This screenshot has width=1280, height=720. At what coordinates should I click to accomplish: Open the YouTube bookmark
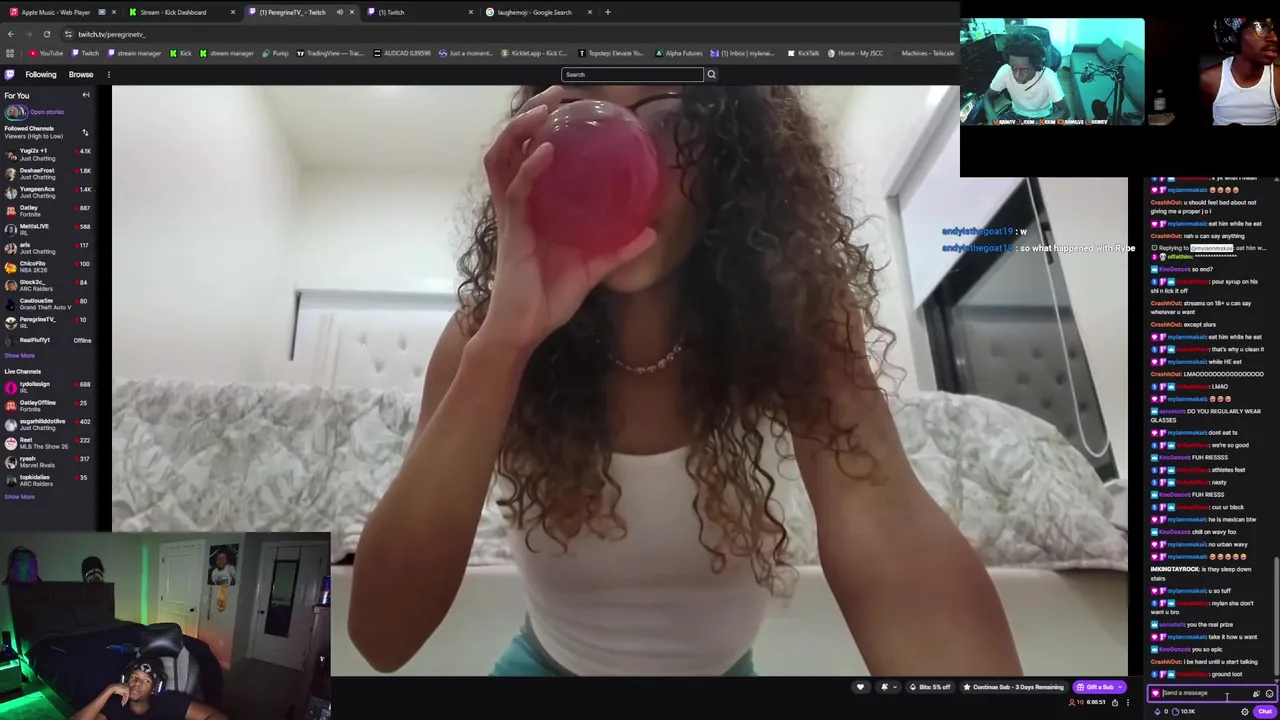tap(46, 53)
